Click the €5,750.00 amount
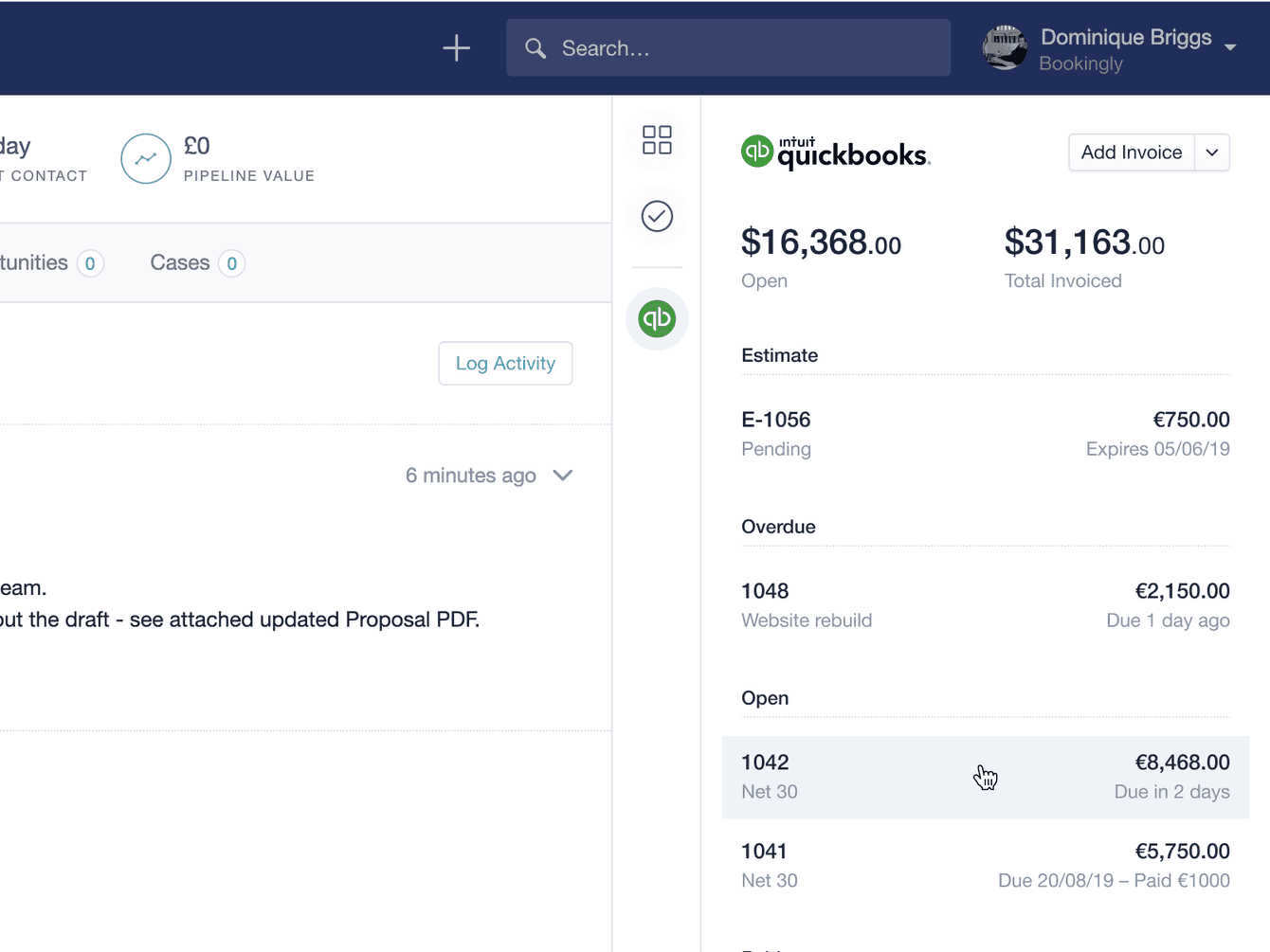The height and width of the screenshot is (952, 1270). click(x=1183, y=852)
